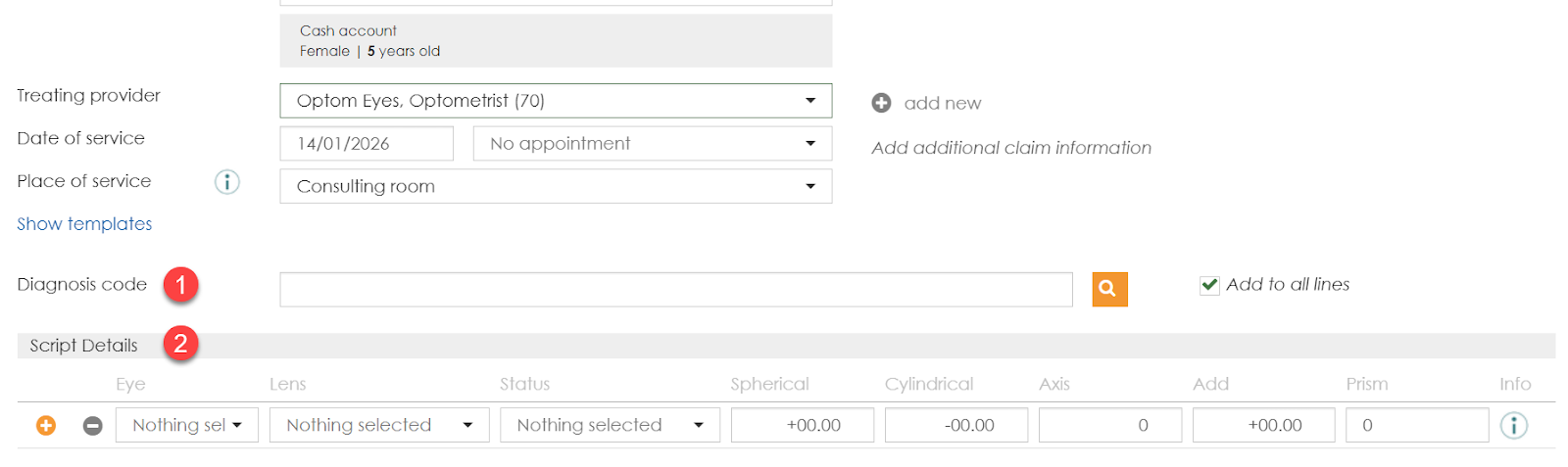Image resolution: width=1568 pixels, height=467 pixels.
Task: Open the Status selection dropdown
Action: pyautogui.click(x=610, y=425)
